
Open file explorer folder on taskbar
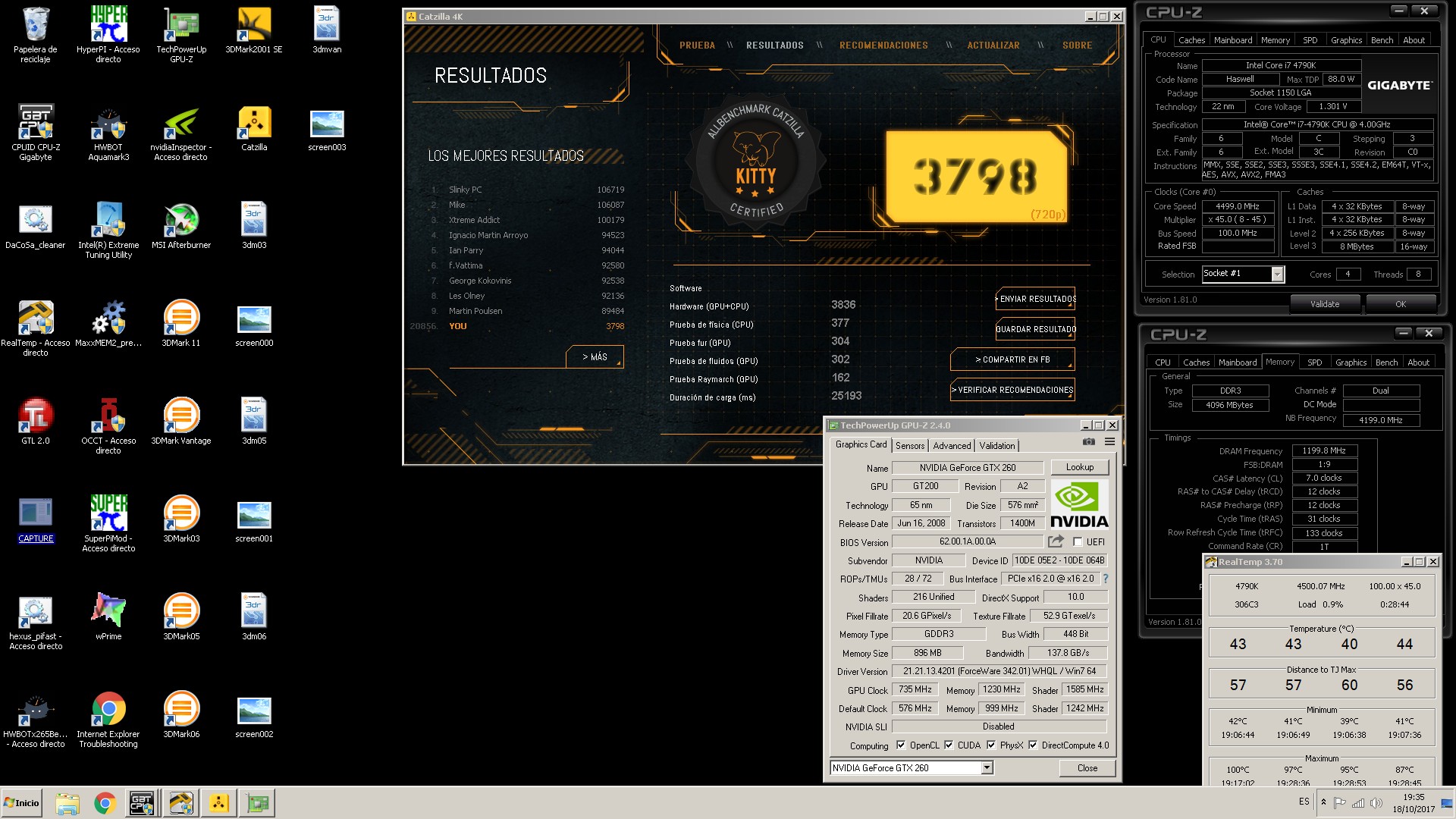coord(67,802)
